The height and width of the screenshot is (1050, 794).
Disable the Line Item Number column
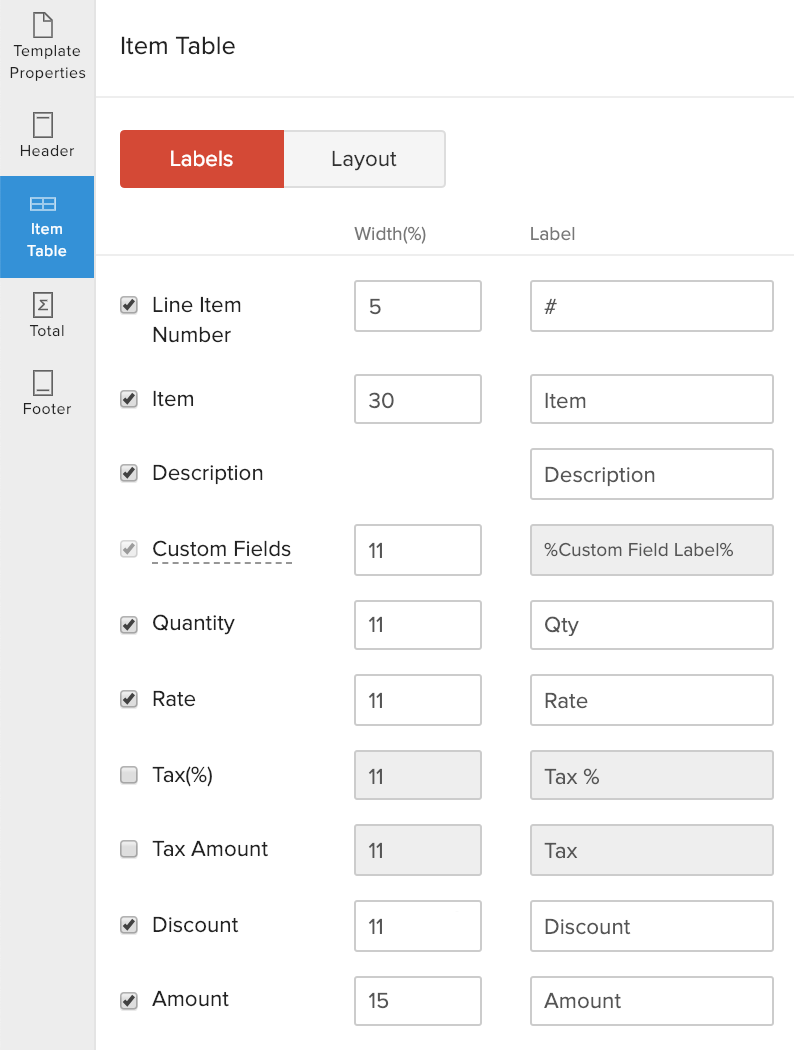(128, 305)
